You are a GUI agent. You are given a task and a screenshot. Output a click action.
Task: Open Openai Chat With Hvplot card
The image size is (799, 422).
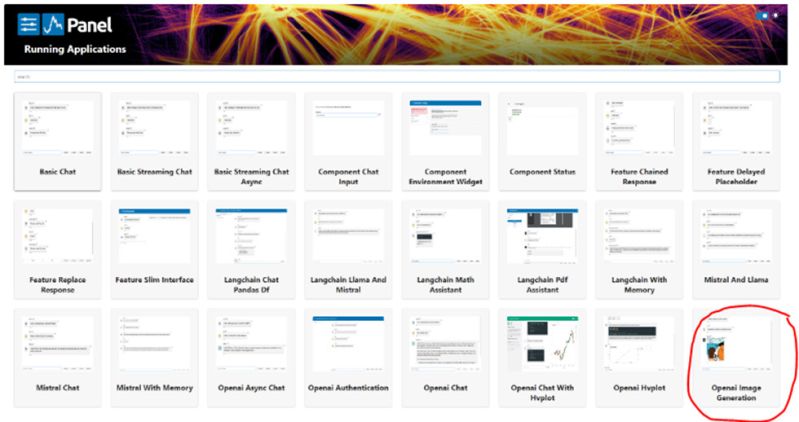point(542,358)
